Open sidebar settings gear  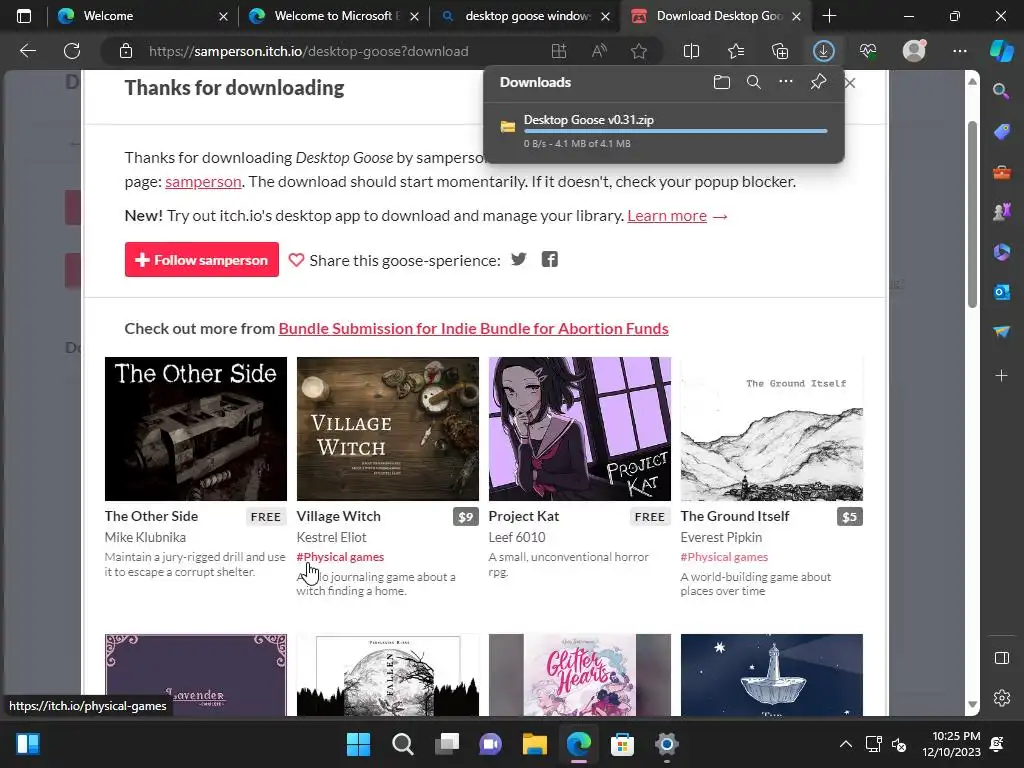click(x=1001, y=697)
